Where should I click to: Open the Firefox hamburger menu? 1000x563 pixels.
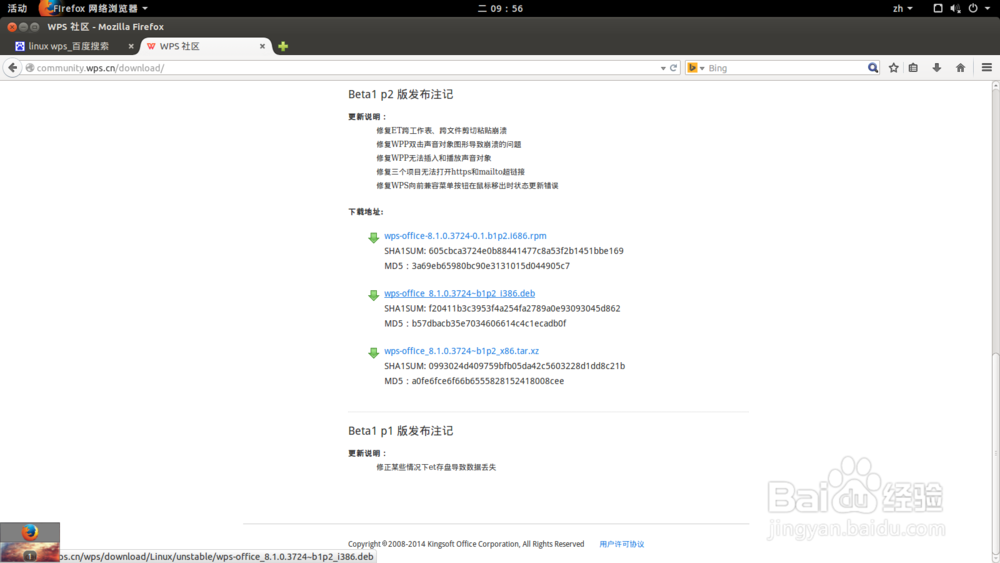[x=987, y=68]
